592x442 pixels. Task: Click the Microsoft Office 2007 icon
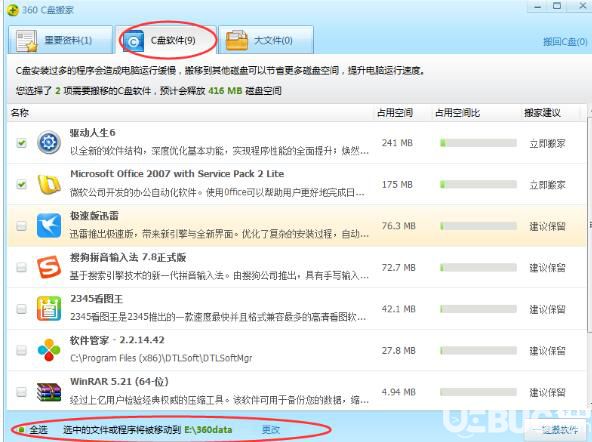(x=49, y=184)
